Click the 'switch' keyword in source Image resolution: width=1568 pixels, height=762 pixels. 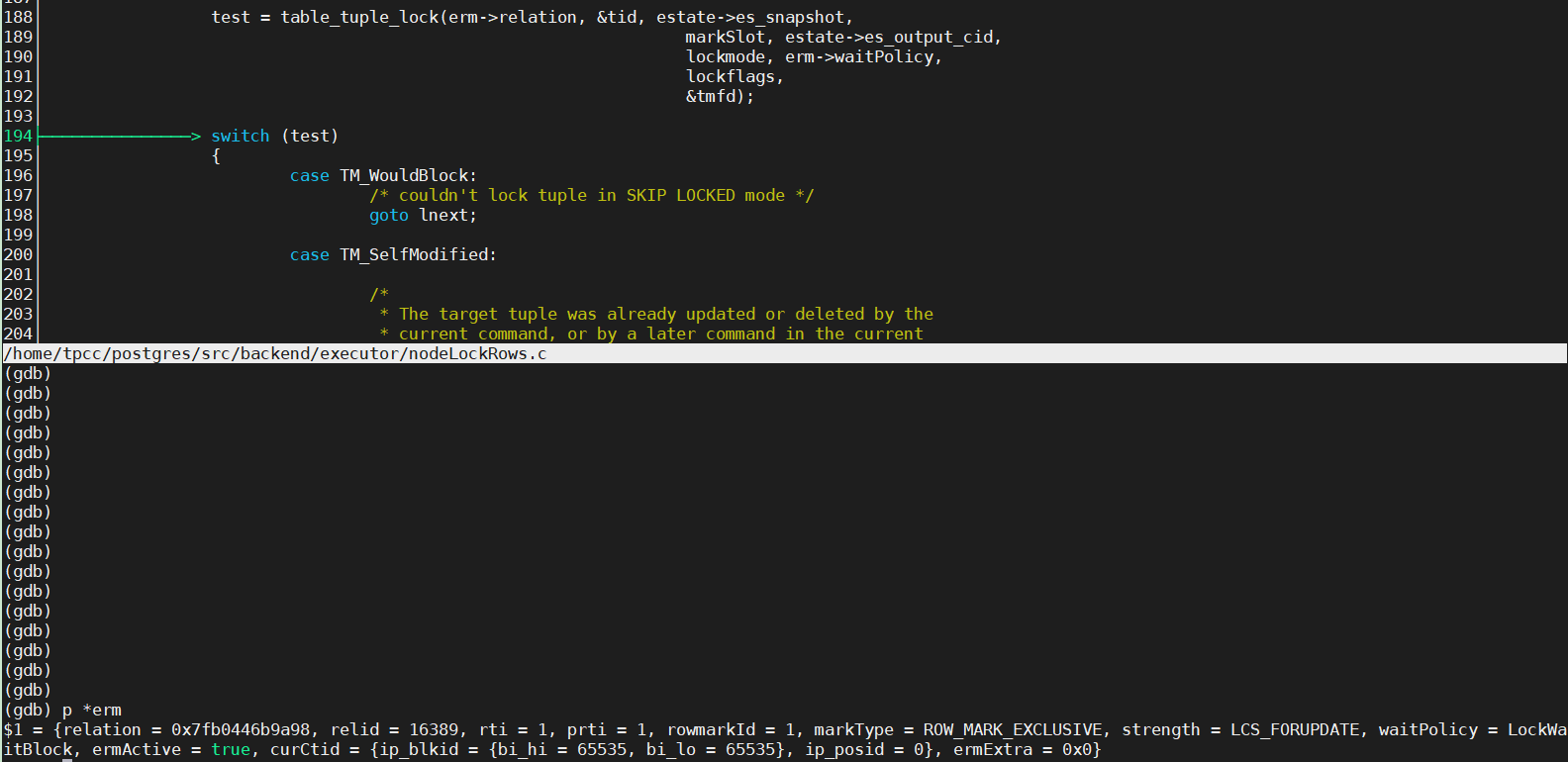240,136
